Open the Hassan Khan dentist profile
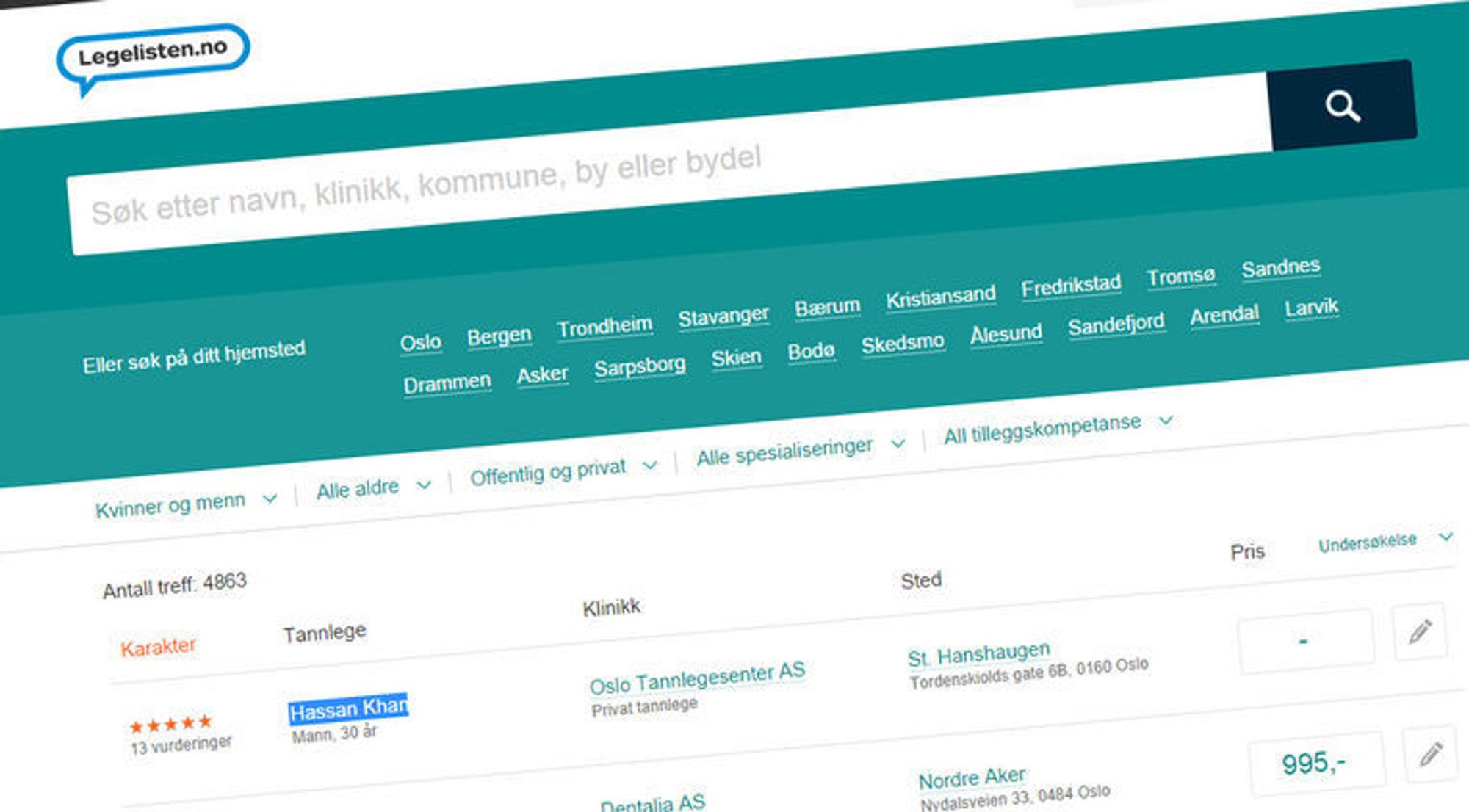This screenshot has height=812, width=1469. tap(348, 708)
